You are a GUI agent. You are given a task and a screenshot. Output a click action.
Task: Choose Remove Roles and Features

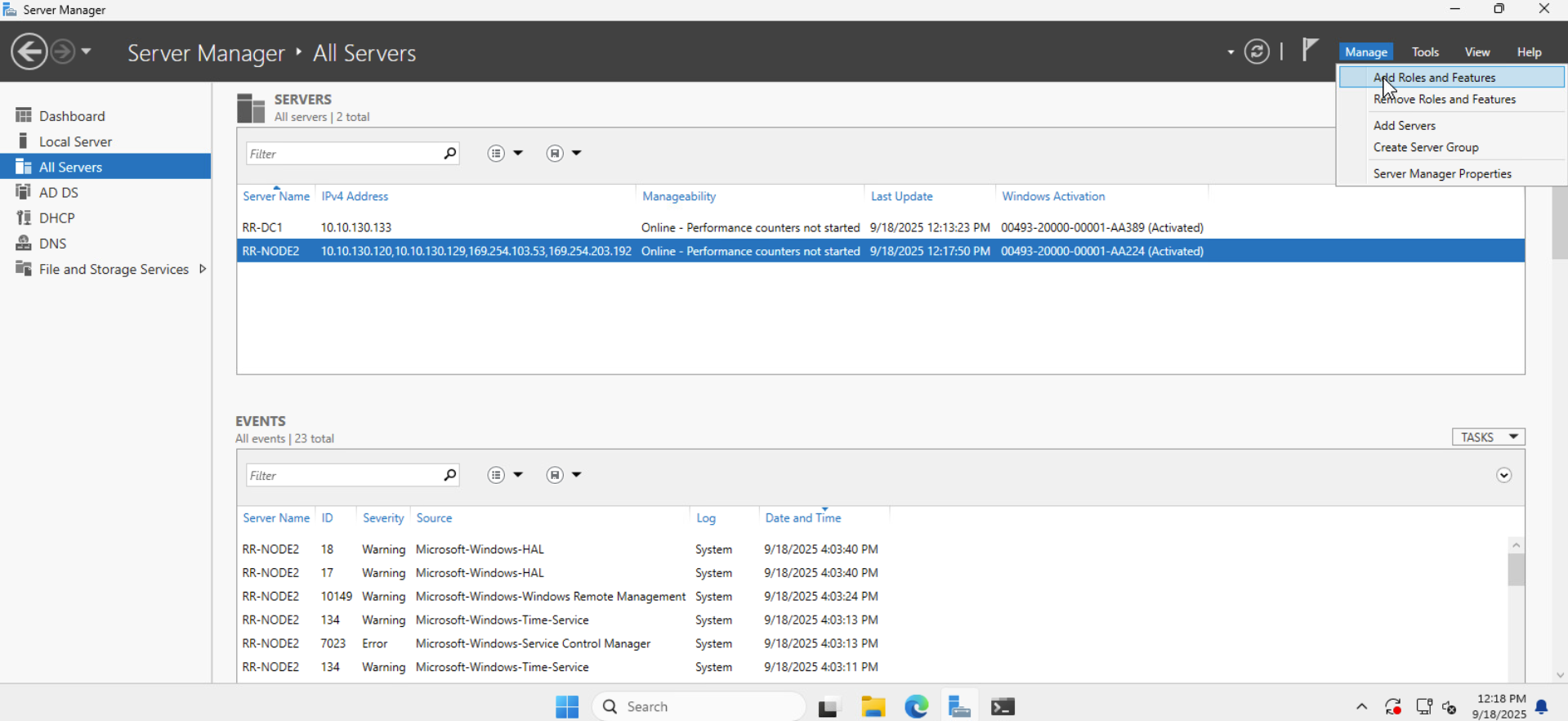pyautogui.click(x=1451, y=99)
